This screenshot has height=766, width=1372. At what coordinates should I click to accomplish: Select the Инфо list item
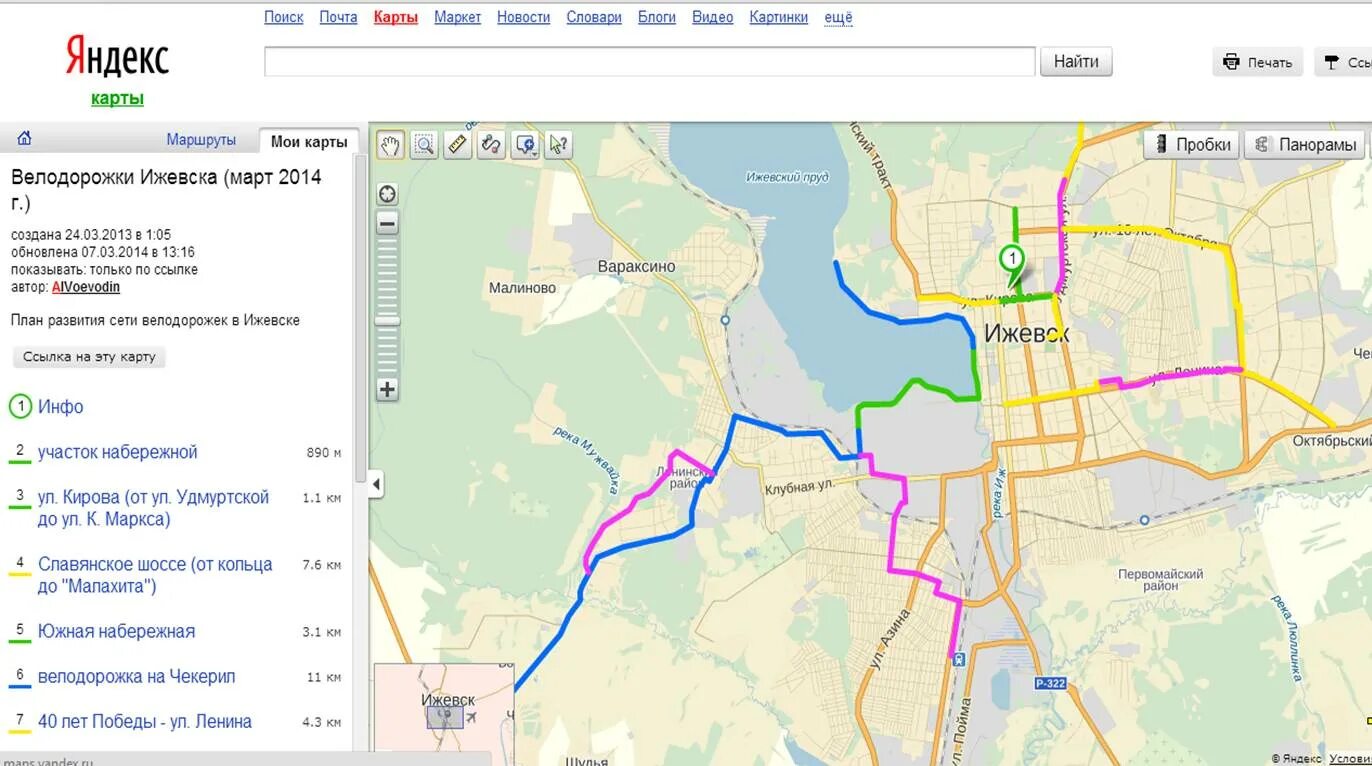pyautogui.click(x=61, y=407)
